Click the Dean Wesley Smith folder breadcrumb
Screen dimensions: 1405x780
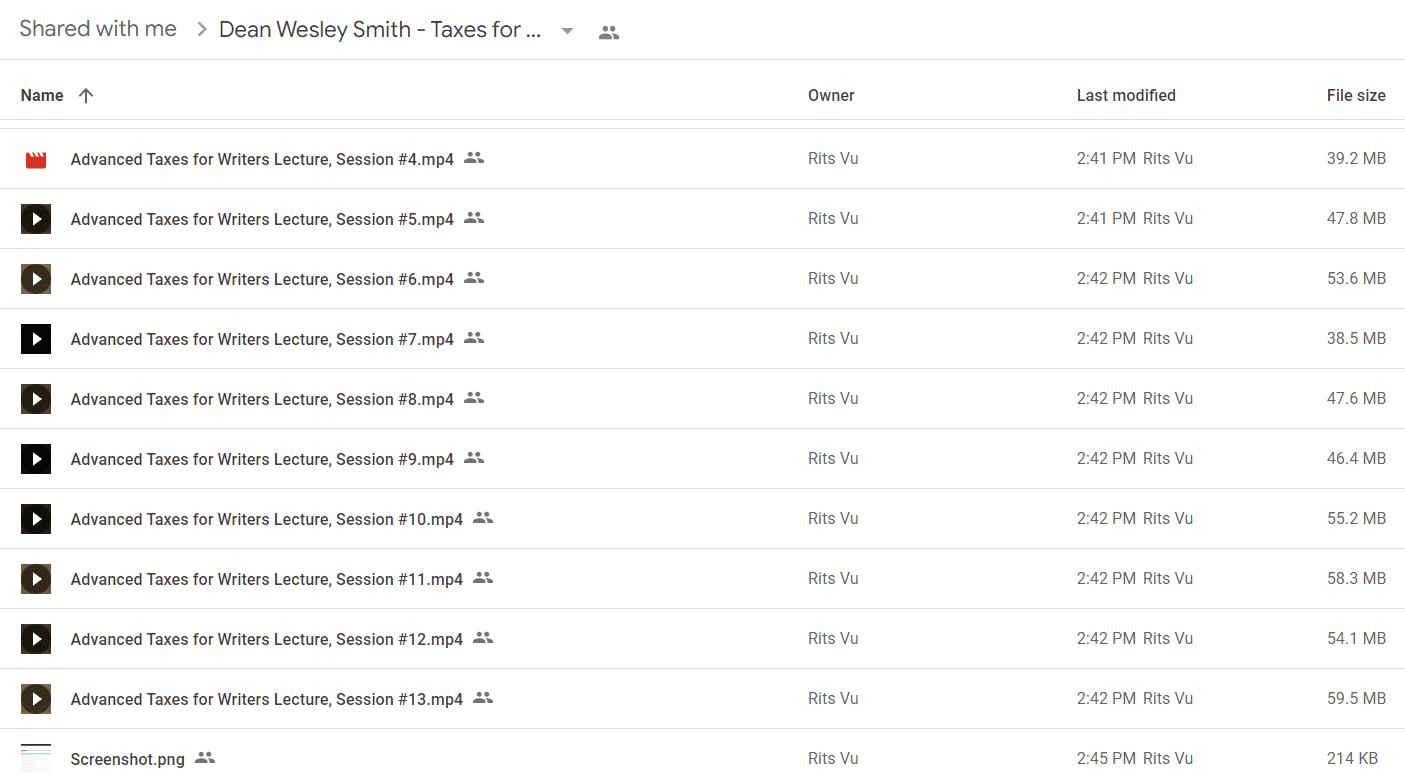pos(380,30)
